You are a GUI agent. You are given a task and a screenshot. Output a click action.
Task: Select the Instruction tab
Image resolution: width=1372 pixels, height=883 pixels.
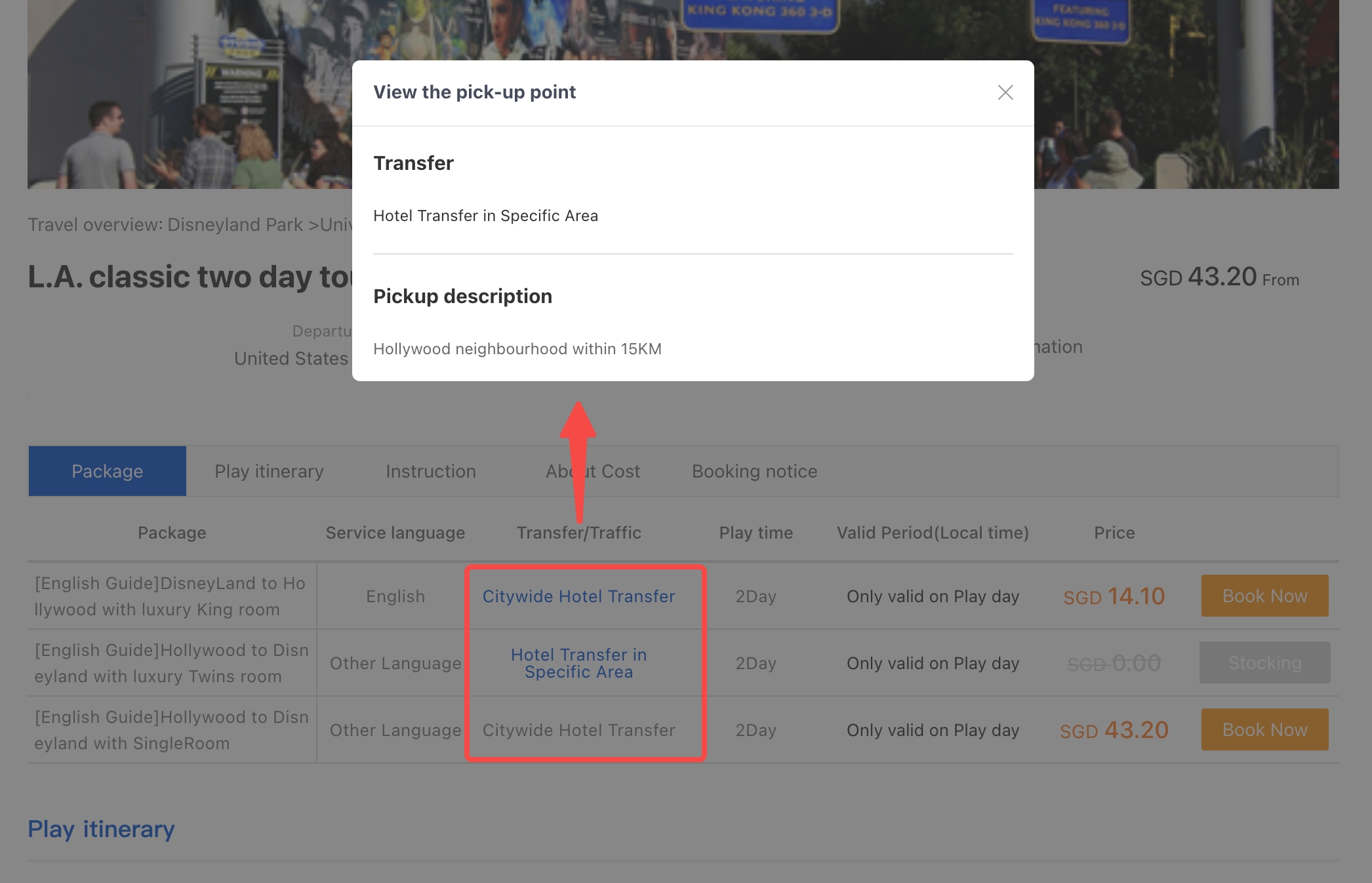click(430, 471)
